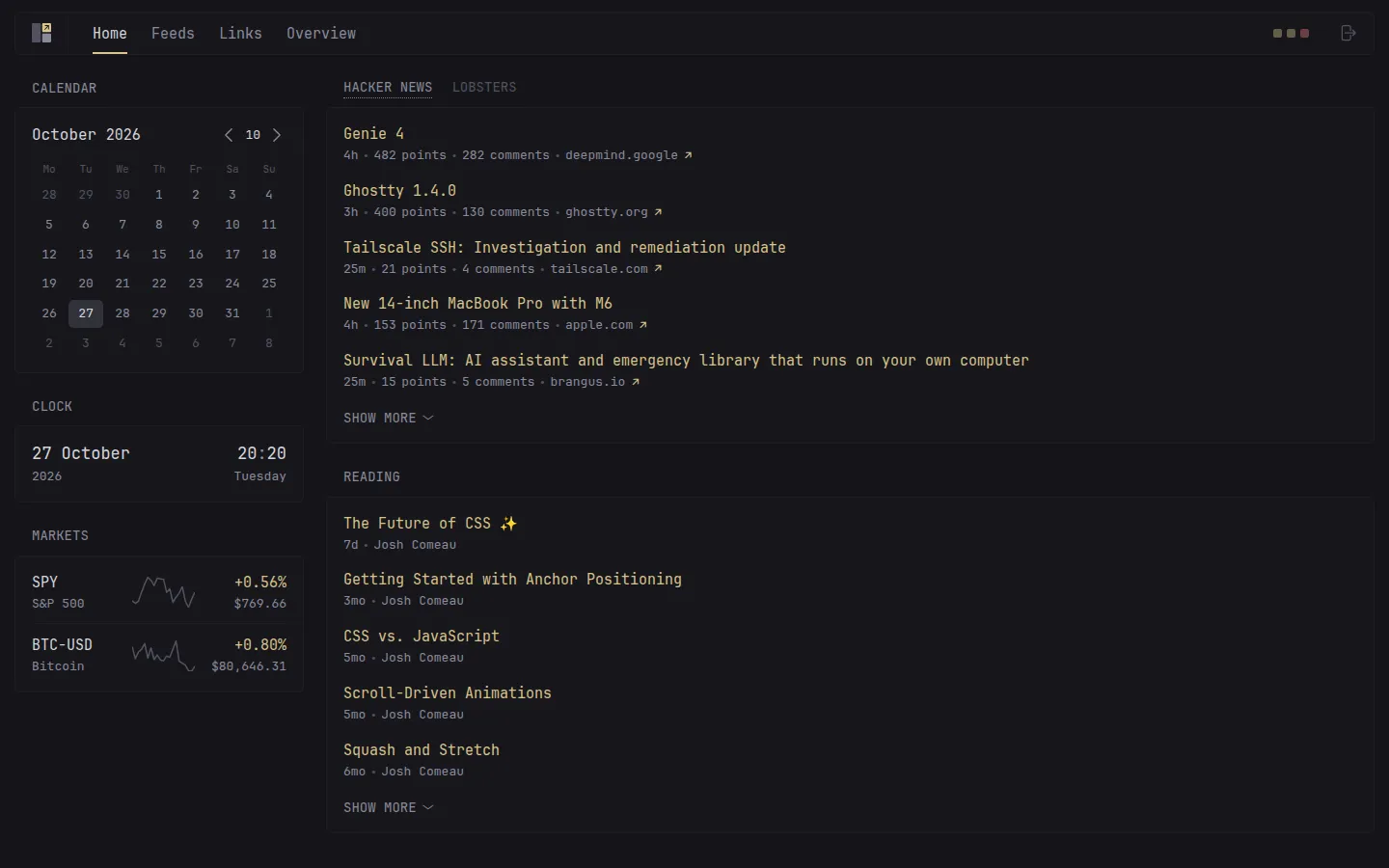The height and width of the screenshot is (868, 1389).
Task: Read "Getting Started with Anchor Positioning"
Action: [512, 580]
